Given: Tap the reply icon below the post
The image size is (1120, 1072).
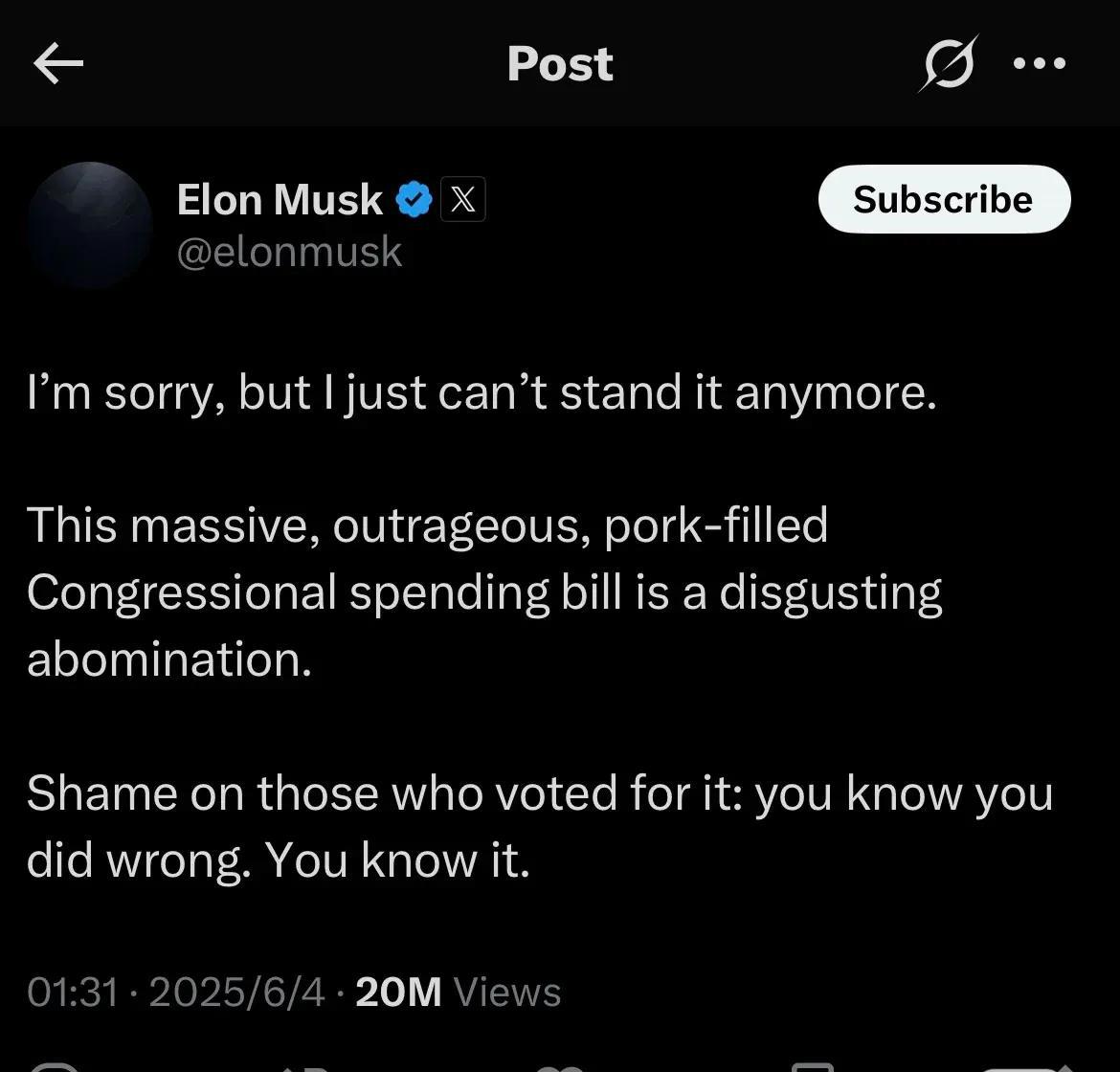Looking at the screenshot, I should 55,1067.
